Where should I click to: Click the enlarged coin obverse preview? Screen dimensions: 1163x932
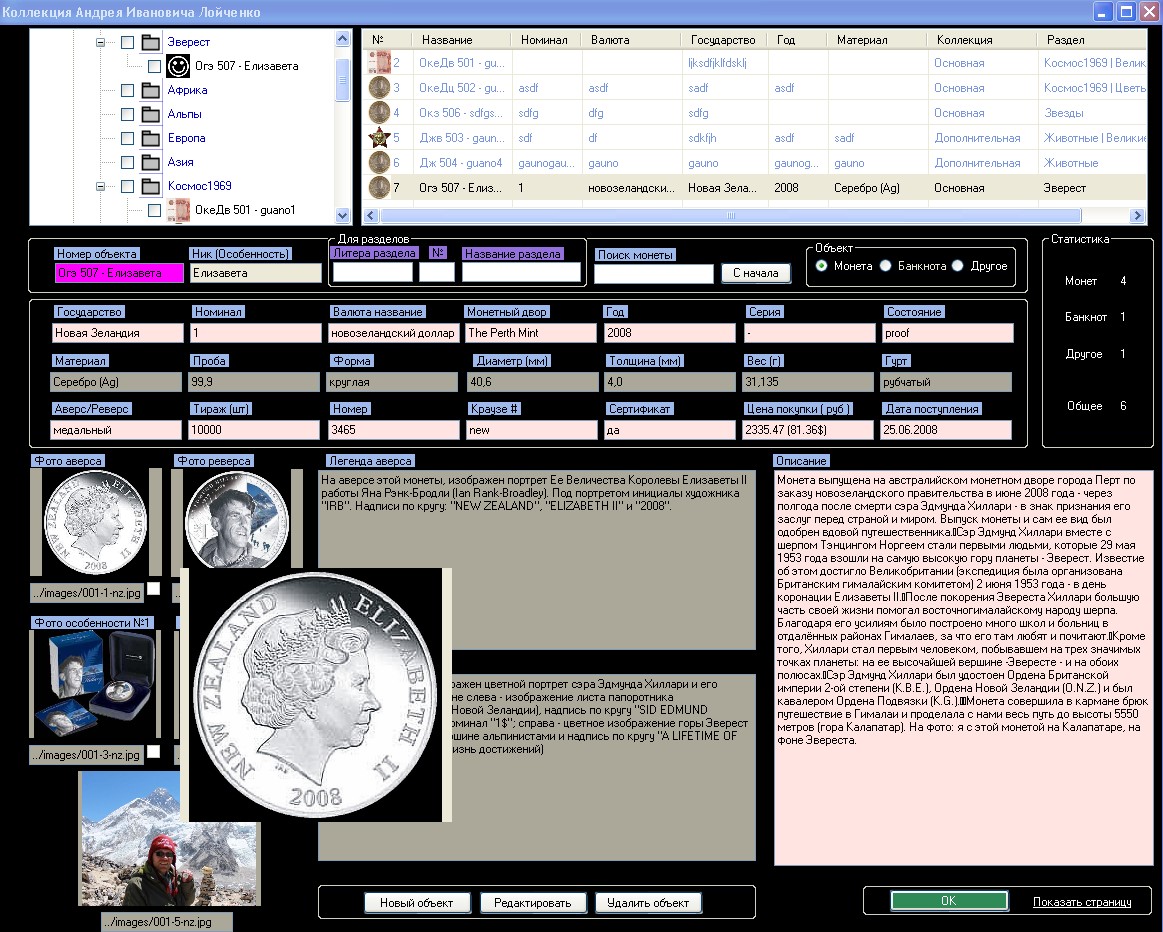[x=316, y=695]
